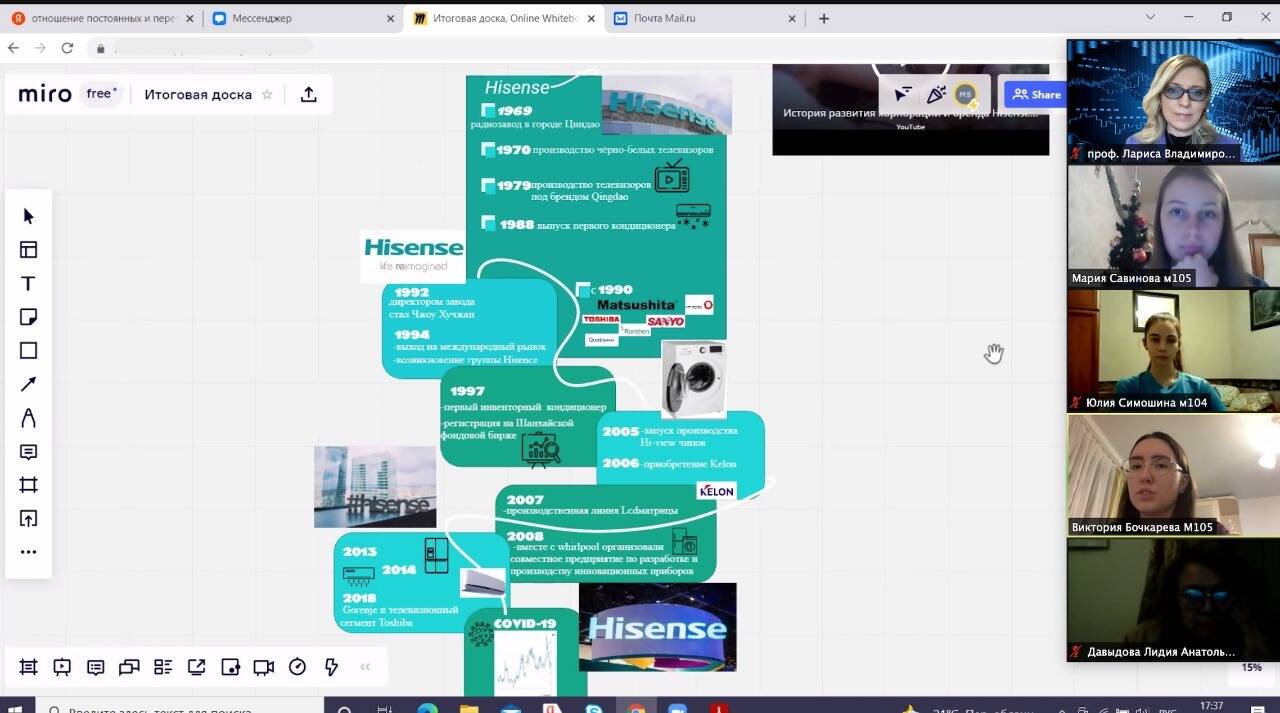Viewport: 1280px width, 713px height.
Task: Click the blue Share button
Action: click(x=1036, y=94)
